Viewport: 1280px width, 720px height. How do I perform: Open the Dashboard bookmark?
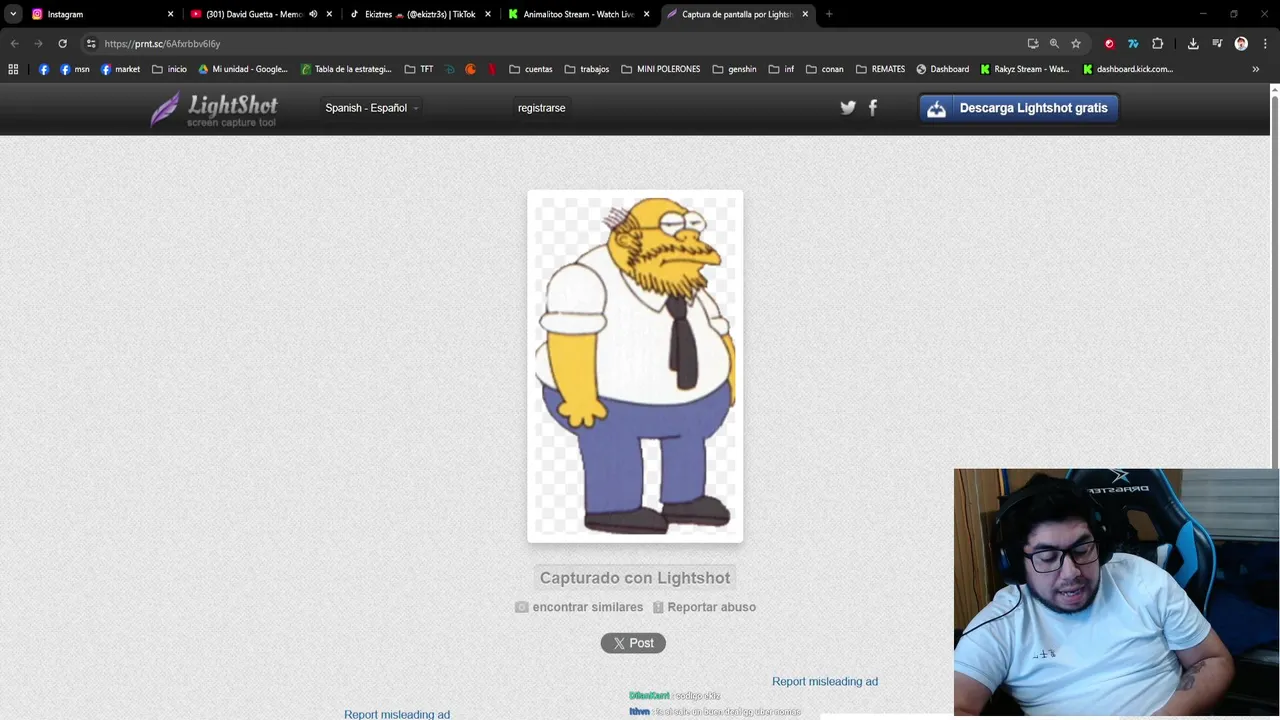pyautogui.click(x=943, y=69)
